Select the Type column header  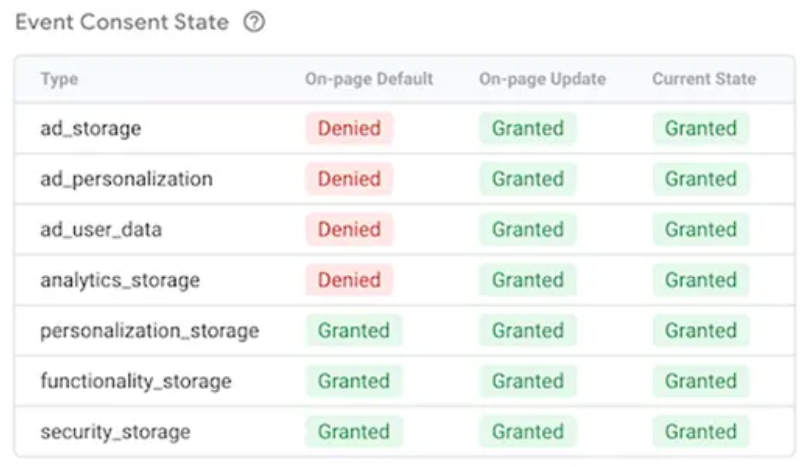pos(59,79)
